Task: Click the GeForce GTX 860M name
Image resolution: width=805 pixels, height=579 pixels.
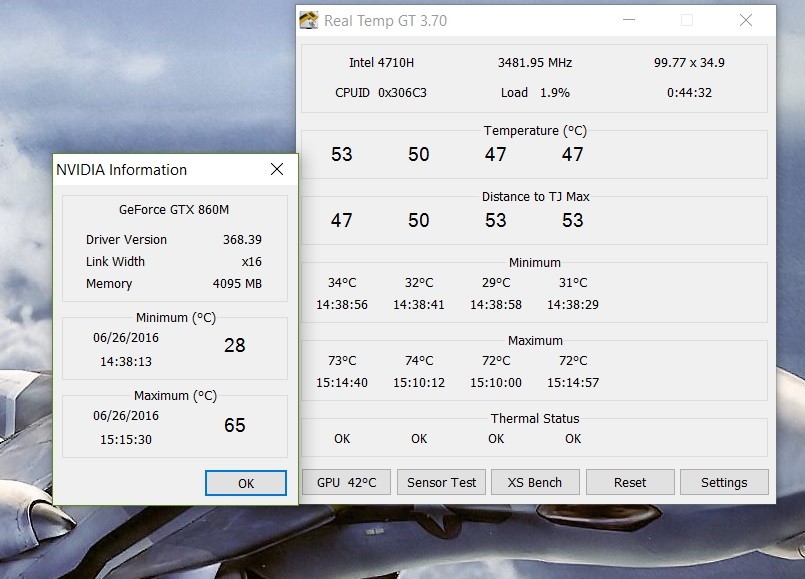Action: (174, 210)
